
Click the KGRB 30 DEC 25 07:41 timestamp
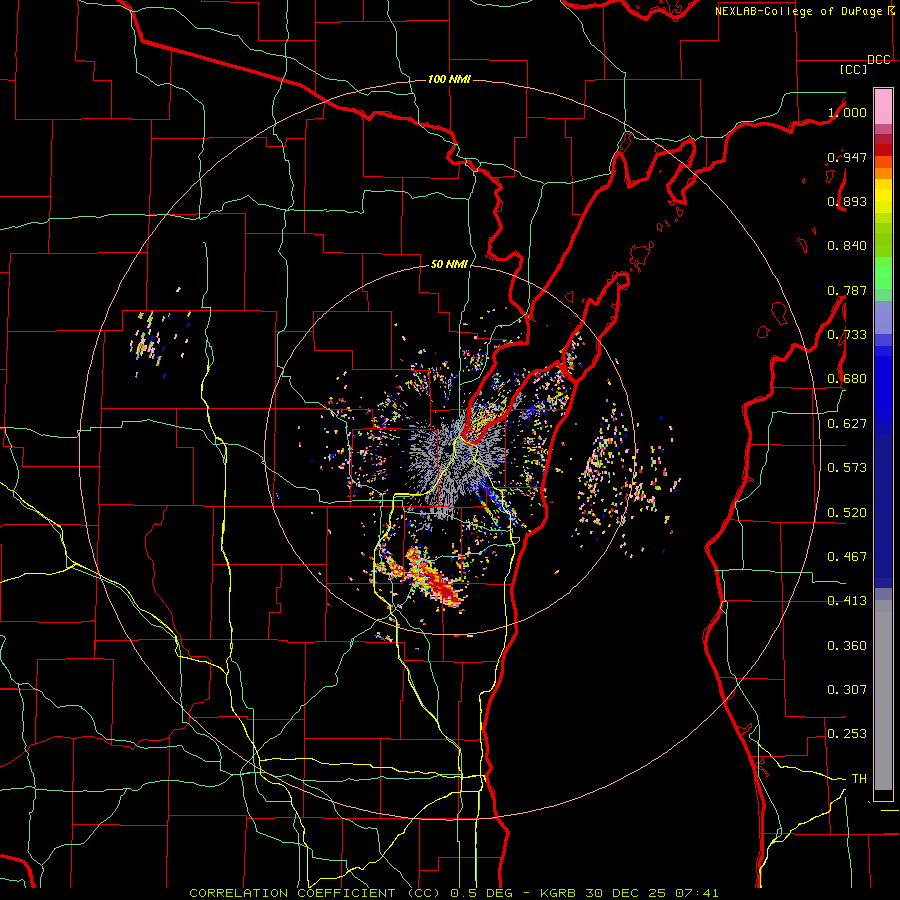pyautogui.click(x=629, y=893)
